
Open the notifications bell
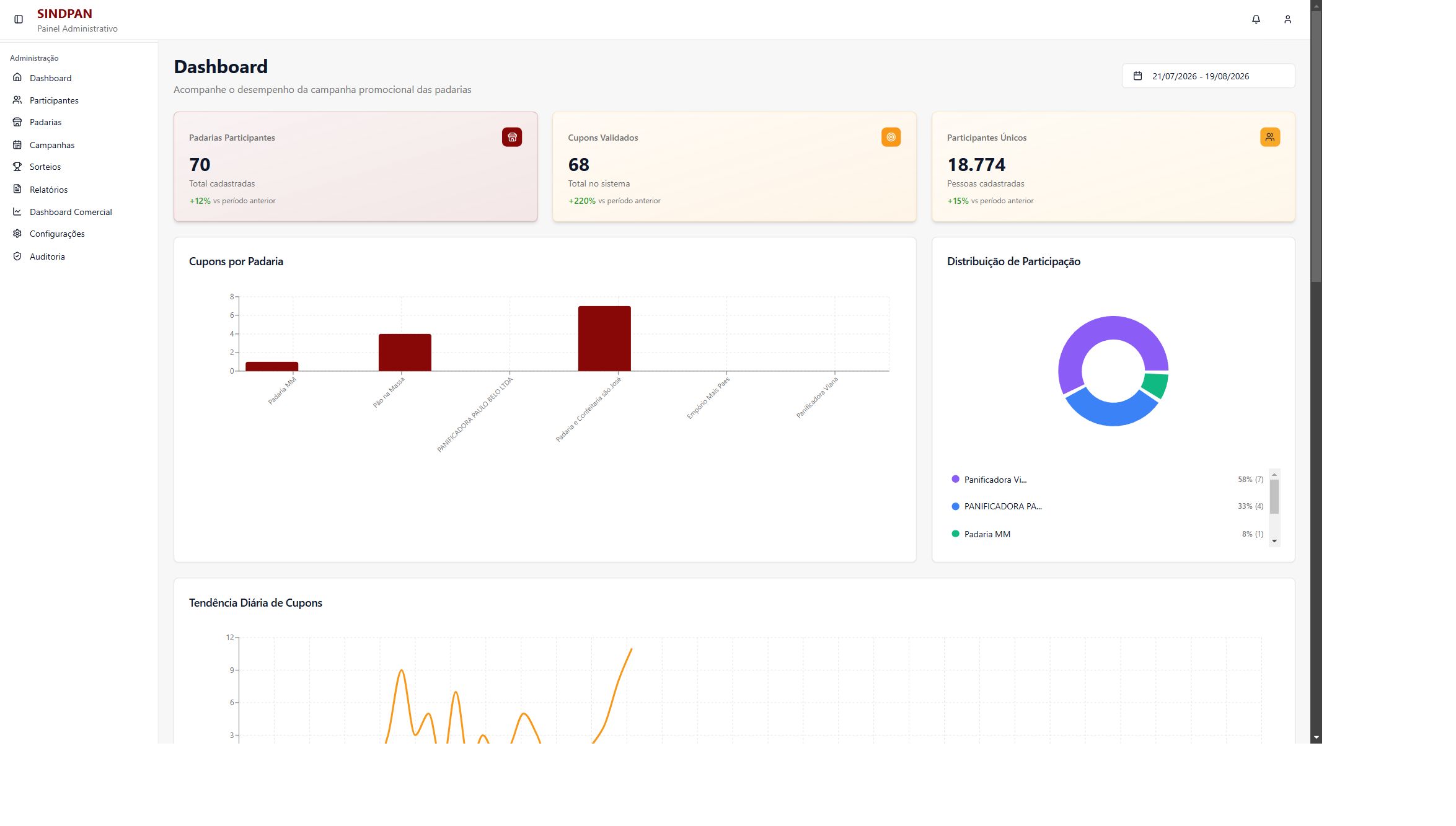[1256, 19]
